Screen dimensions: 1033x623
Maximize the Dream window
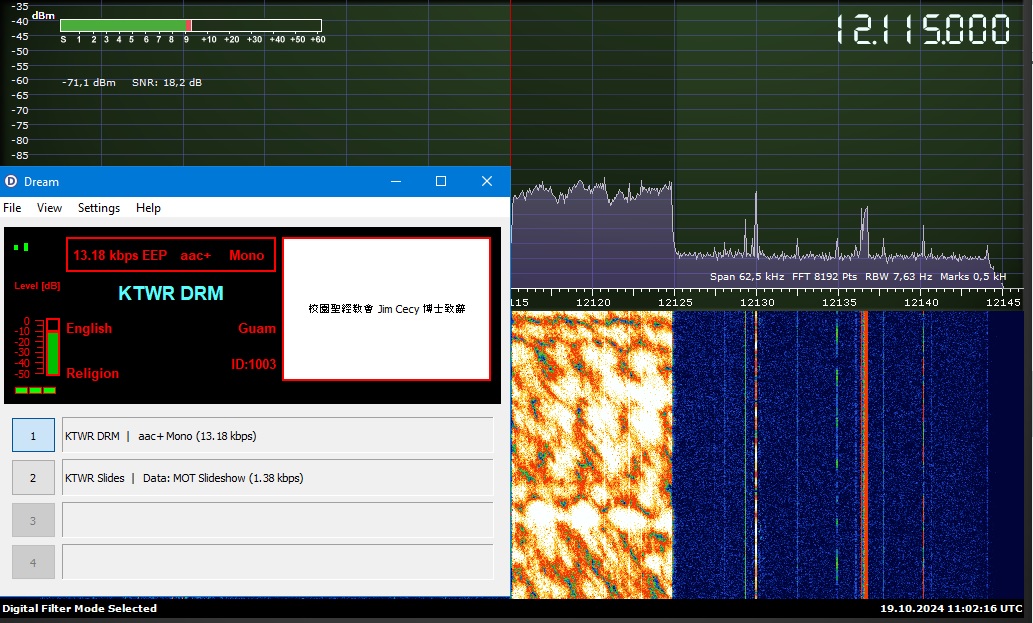(x=441, y=181)
